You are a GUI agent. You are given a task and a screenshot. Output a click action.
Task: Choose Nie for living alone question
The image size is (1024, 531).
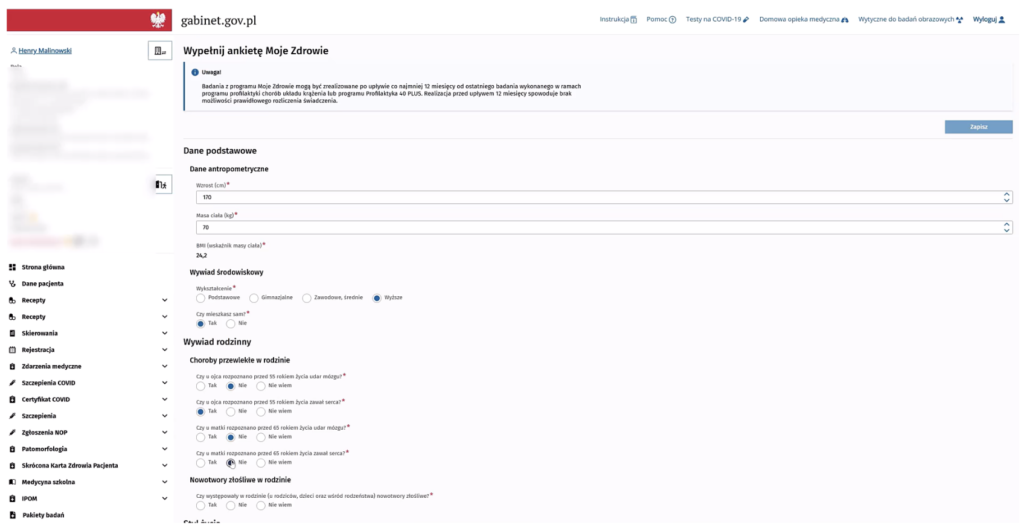coord(231,323)
